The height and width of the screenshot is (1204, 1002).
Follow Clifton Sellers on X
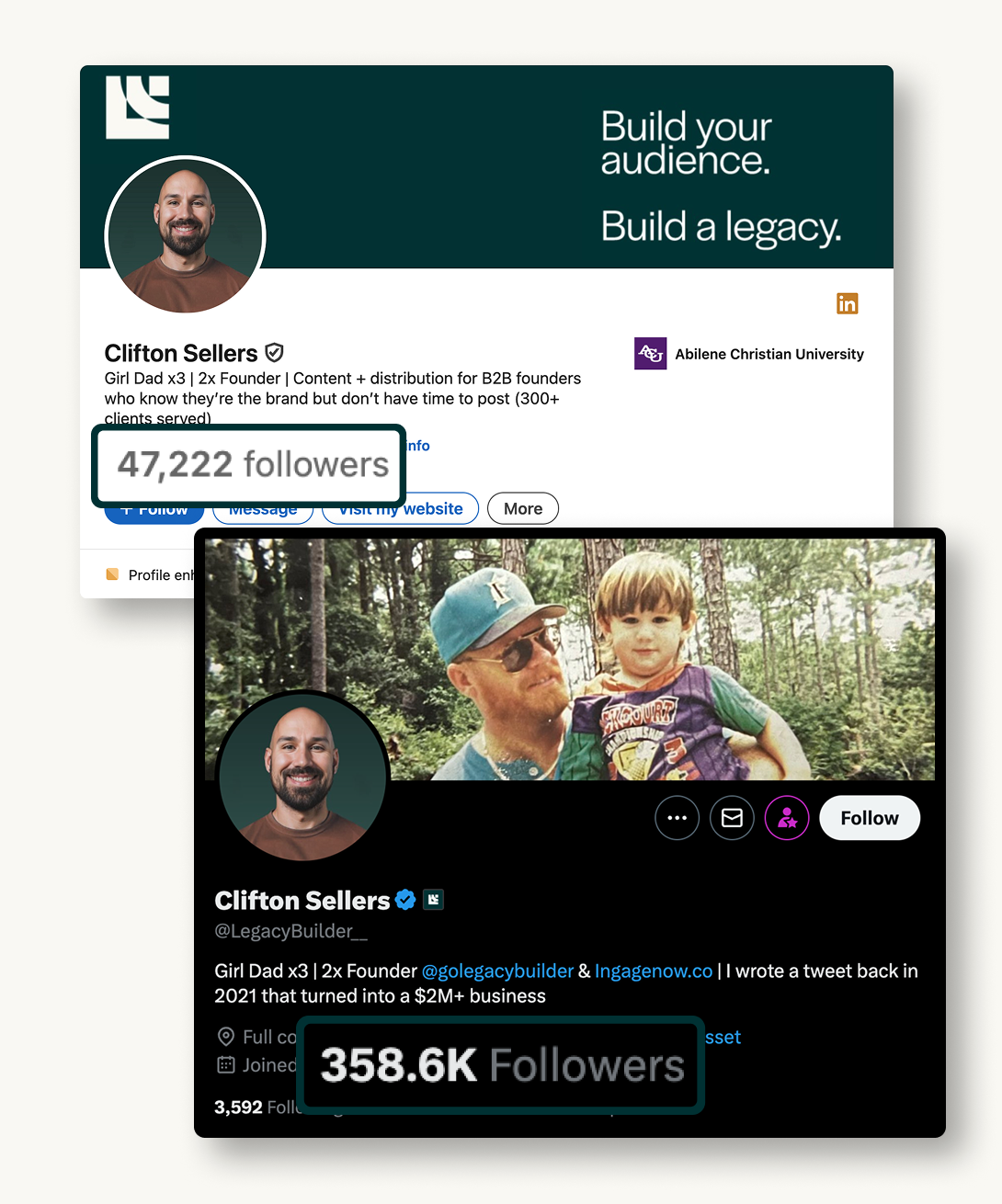tap(870, 818)
